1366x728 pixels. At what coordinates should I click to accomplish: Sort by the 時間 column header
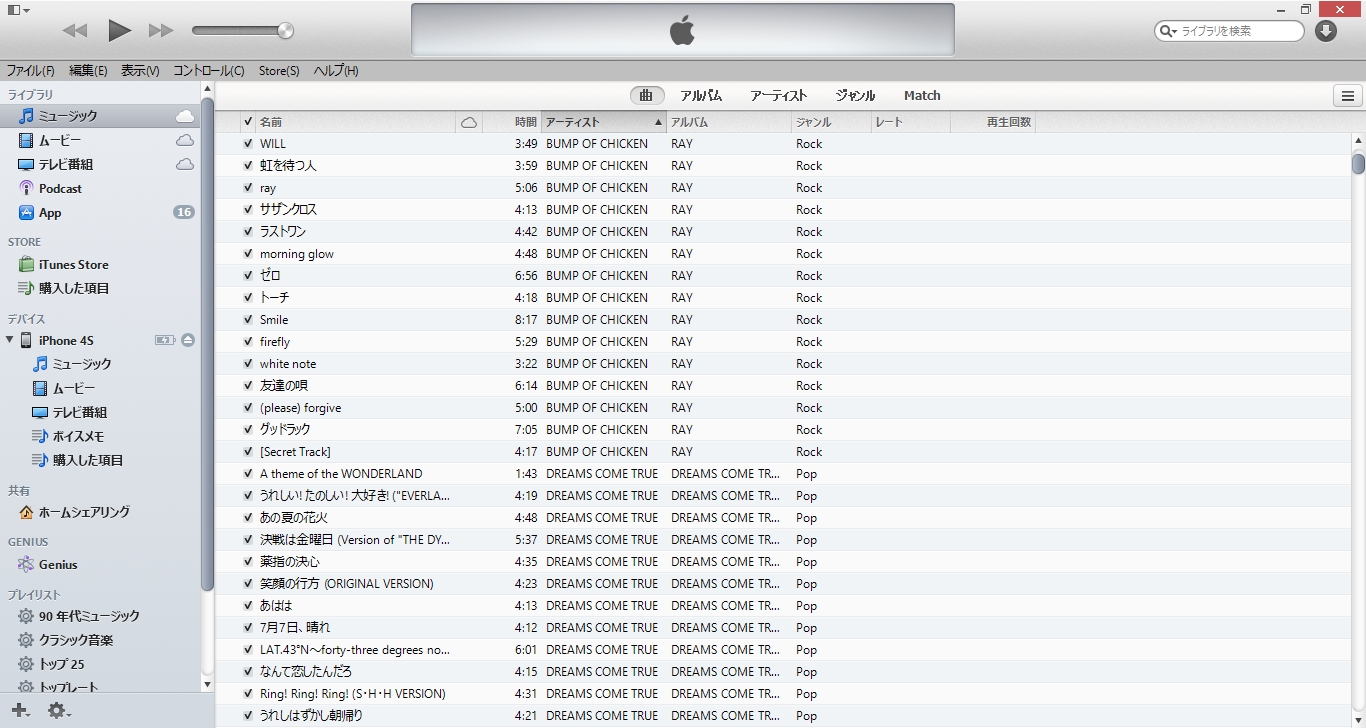point(512,122)
